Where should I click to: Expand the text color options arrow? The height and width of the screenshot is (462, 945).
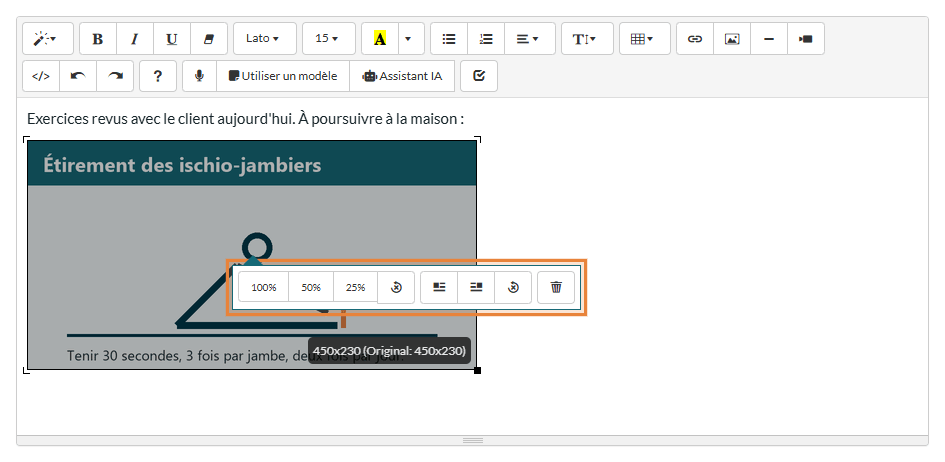pos(410,39)
